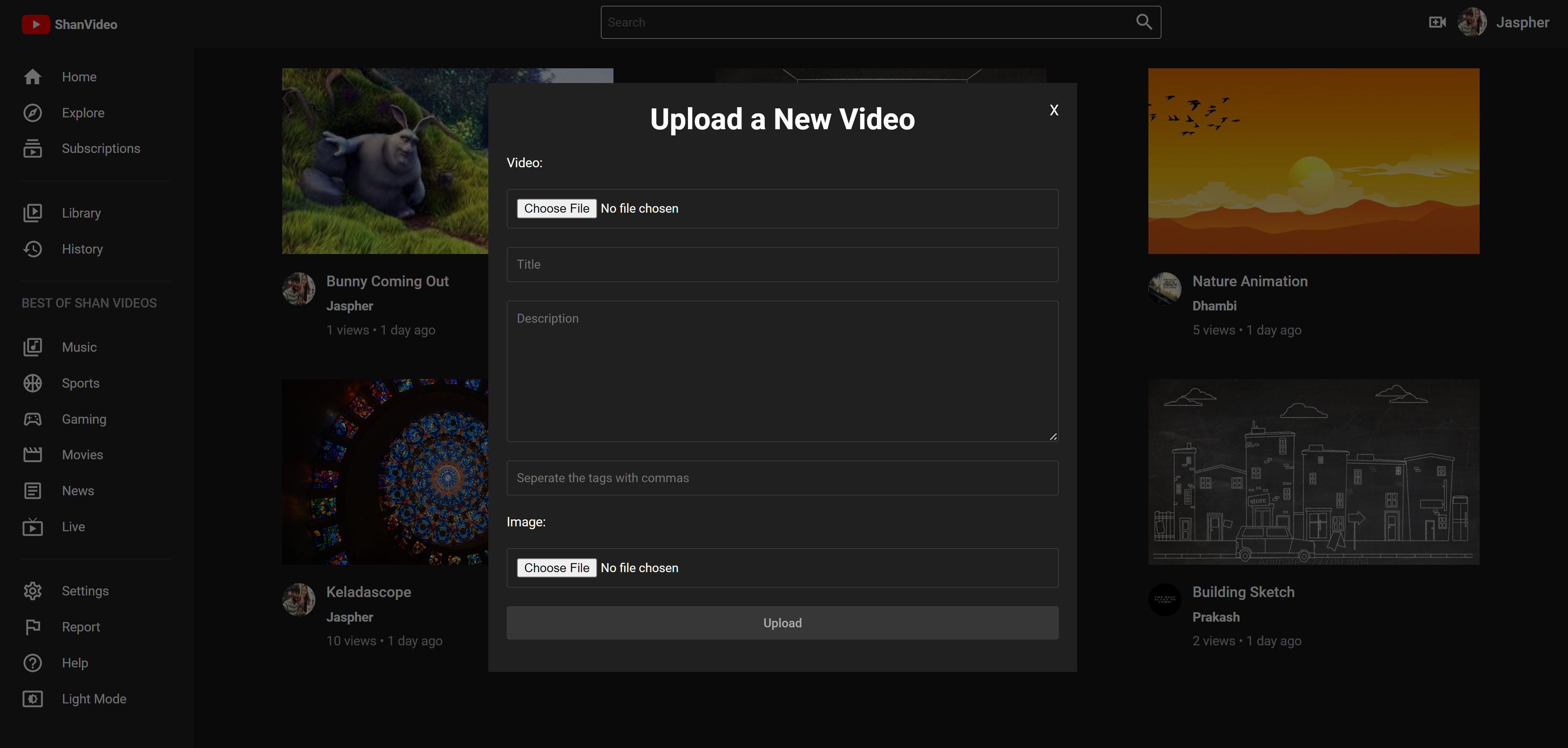
Task: Click the video upload camera icon
Action: (1437, 22)
